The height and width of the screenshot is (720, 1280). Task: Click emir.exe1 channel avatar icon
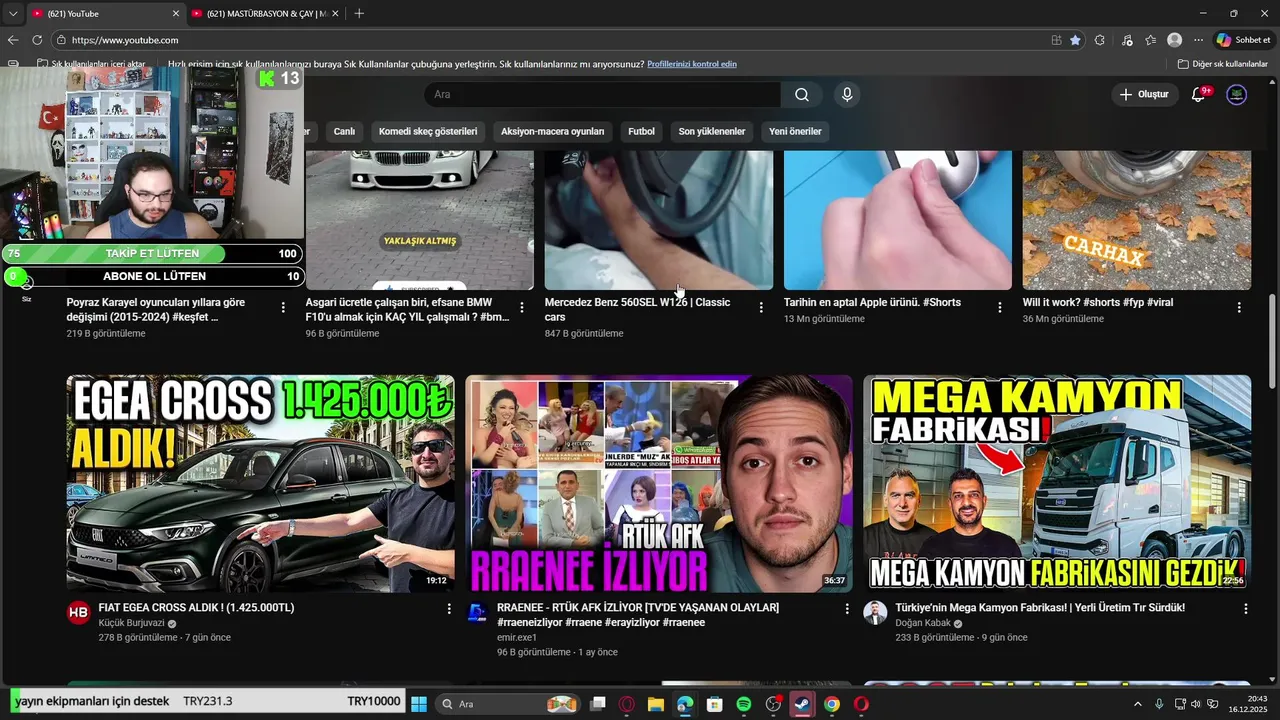point(477,613)
